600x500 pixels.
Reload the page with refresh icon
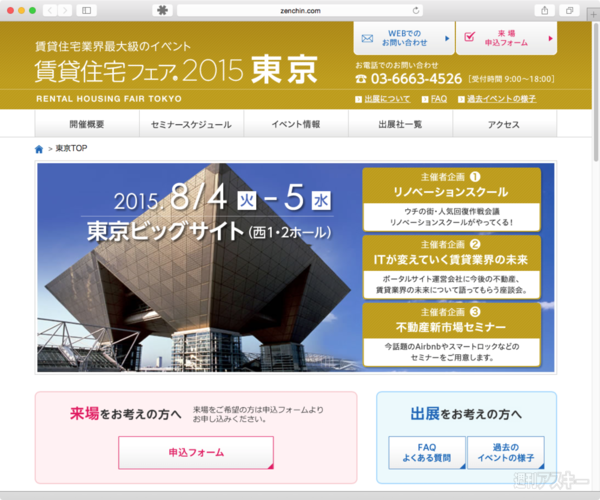[x=416, y=10]
